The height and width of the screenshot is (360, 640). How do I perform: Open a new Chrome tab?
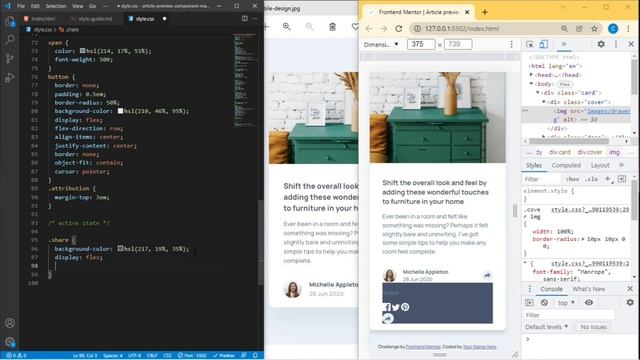(484, 12)
